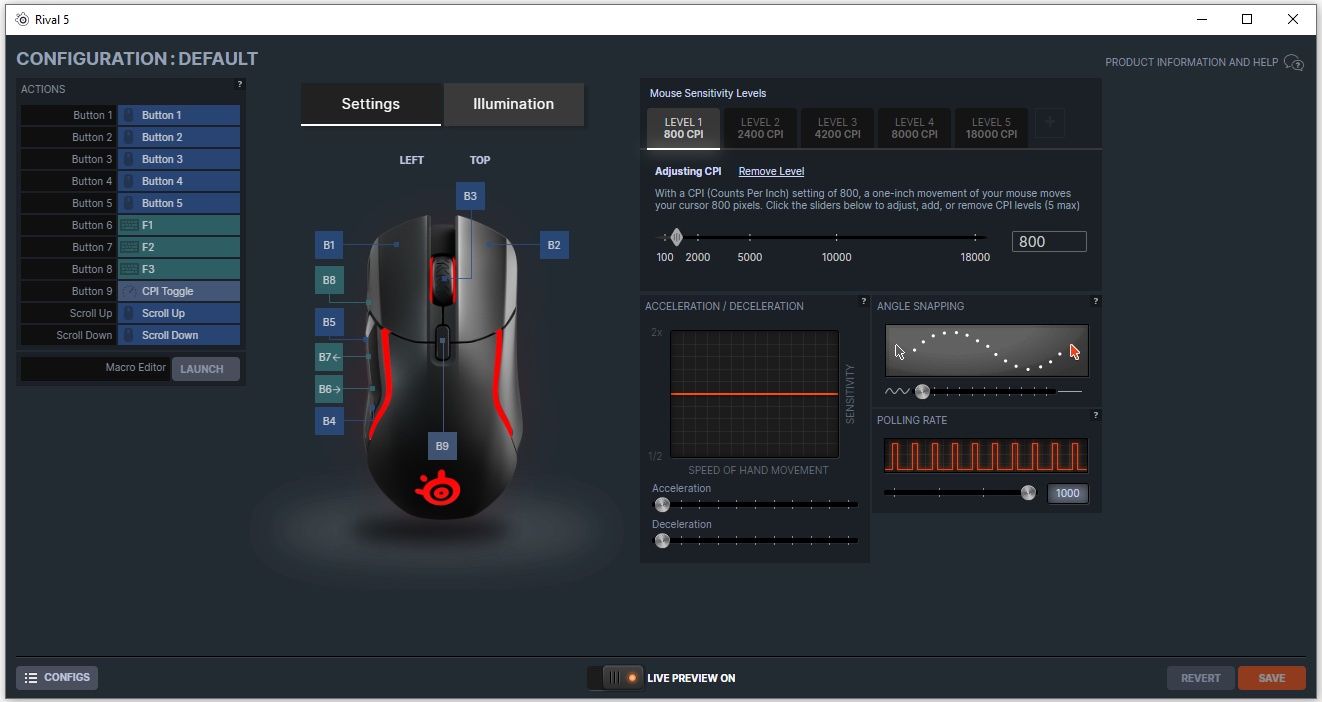
Task: Click the Angle Snapping slider handle
Action: coord(922,392)
